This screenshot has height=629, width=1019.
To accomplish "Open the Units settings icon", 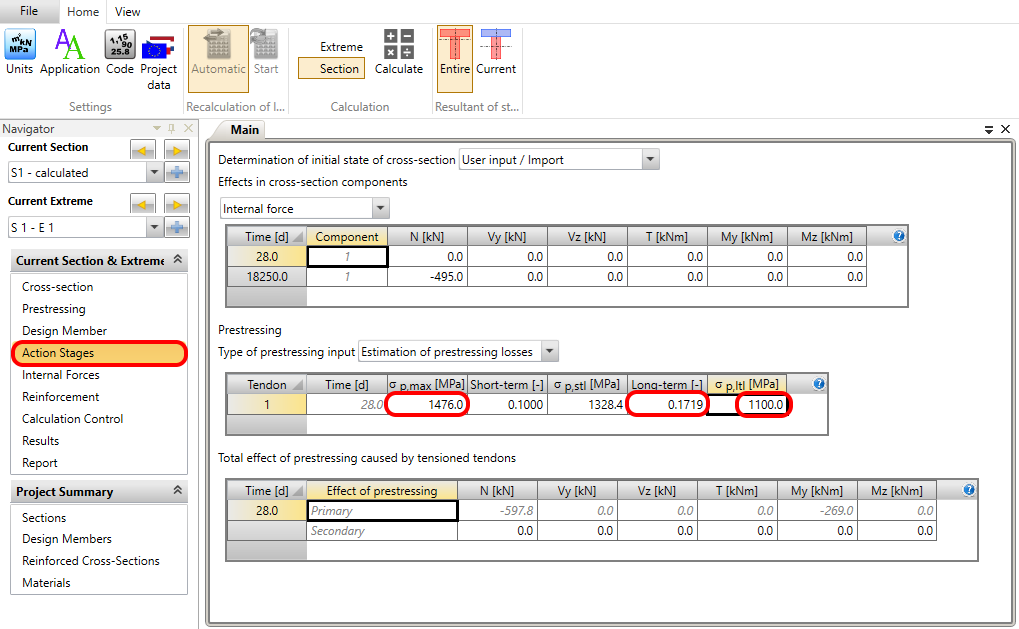I will [20, 52].
